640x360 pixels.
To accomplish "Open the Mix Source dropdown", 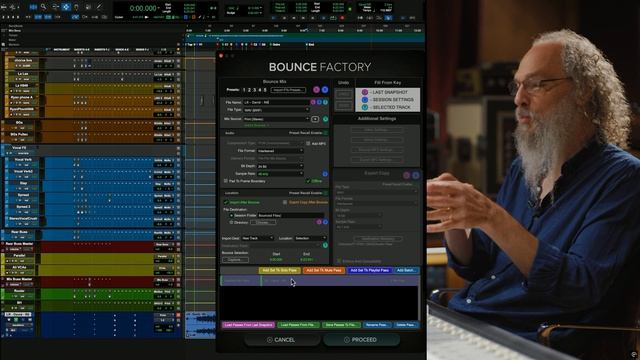I will pos(276,119).
